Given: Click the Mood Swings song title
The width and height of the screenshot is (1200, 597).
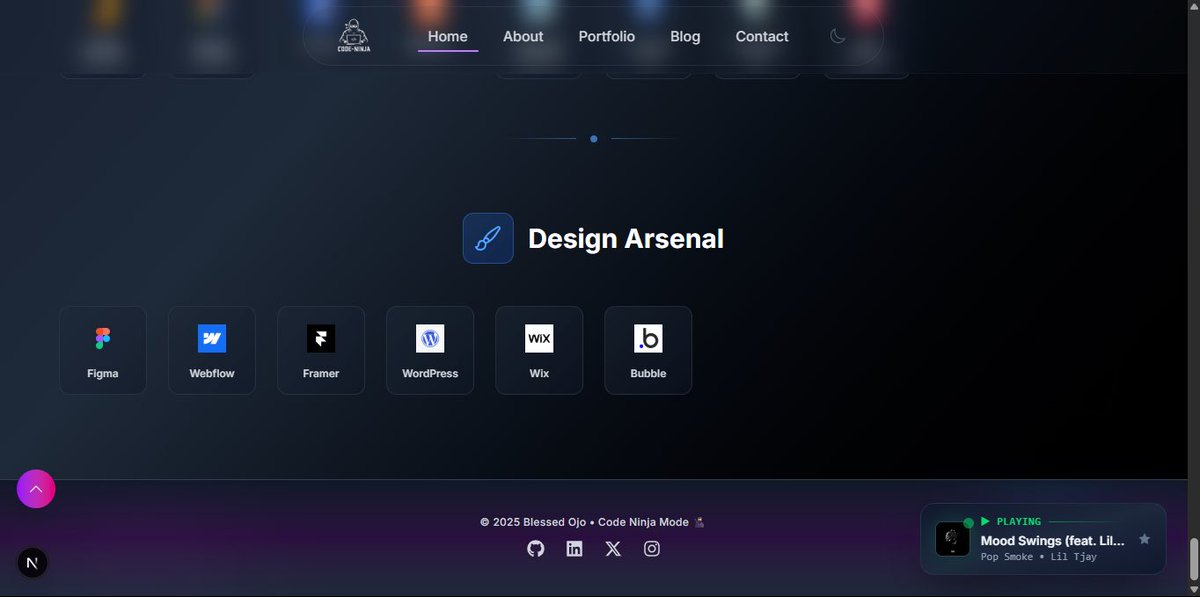Looking at the screenshot, I should (x=1053, y=540).
